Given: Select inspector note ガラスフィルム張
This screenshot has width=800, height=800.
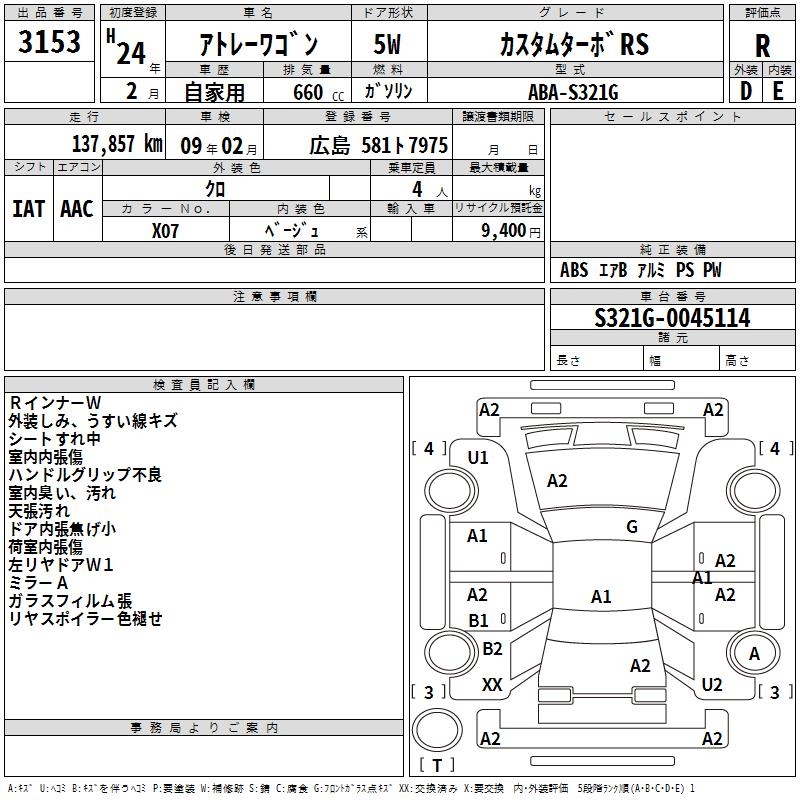Looking at the screenshot, I should click(70, 601).
